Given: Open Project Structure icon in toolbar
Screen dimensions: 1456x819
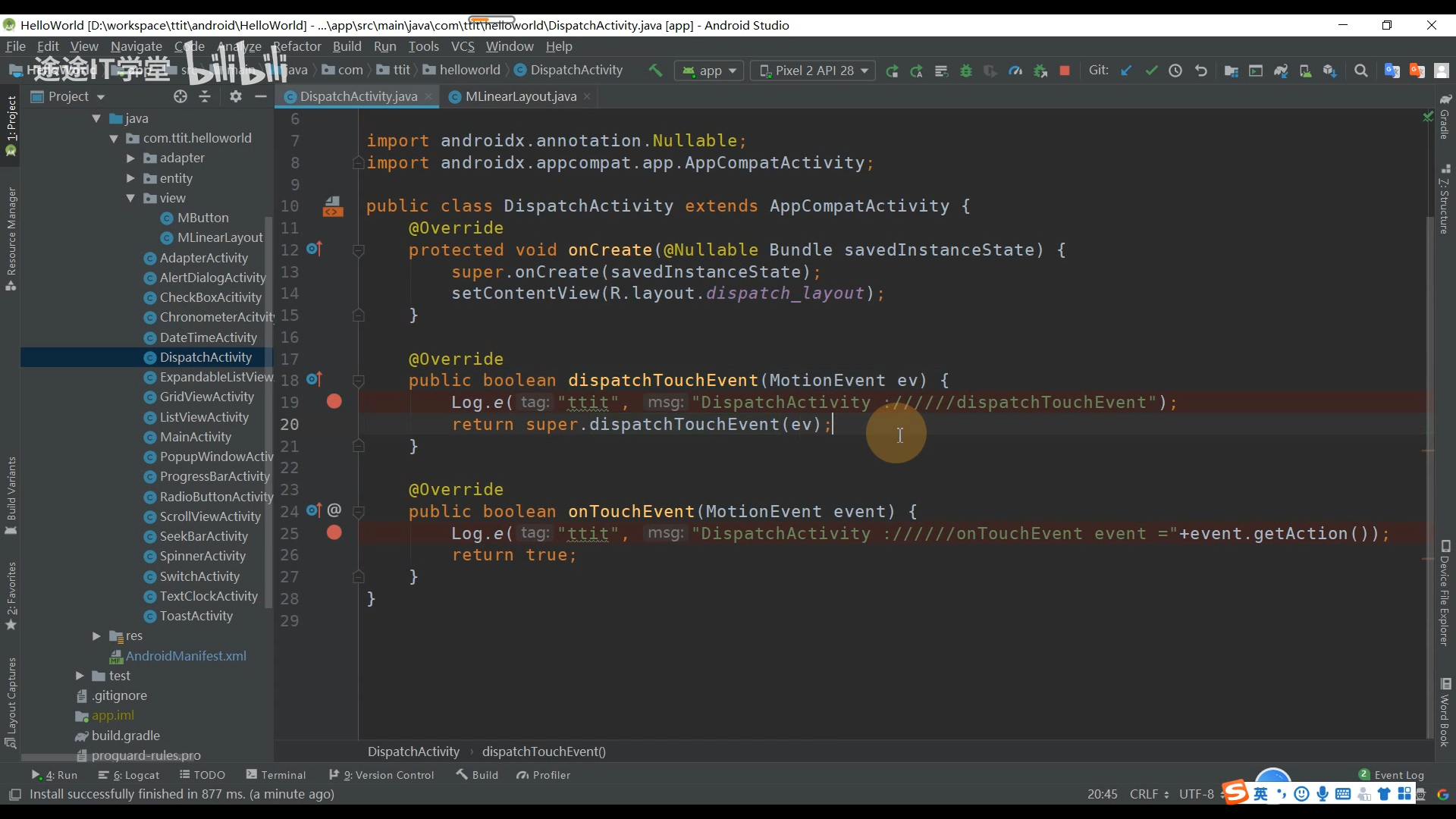Looking at the screenshot, I should (x=1232, y=71).
